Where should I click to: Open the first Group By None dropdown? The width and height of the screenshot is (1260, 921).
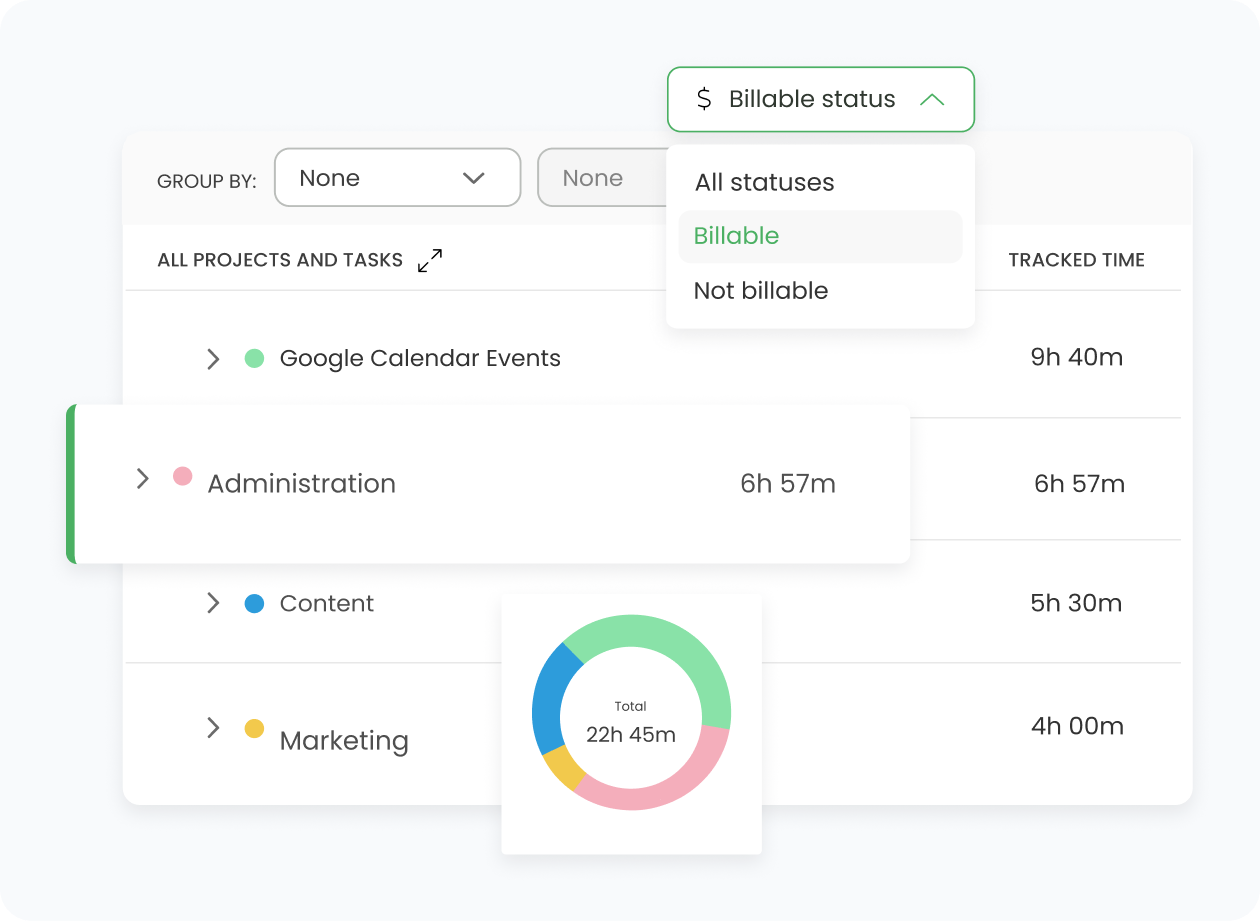(x=397, y=178)
